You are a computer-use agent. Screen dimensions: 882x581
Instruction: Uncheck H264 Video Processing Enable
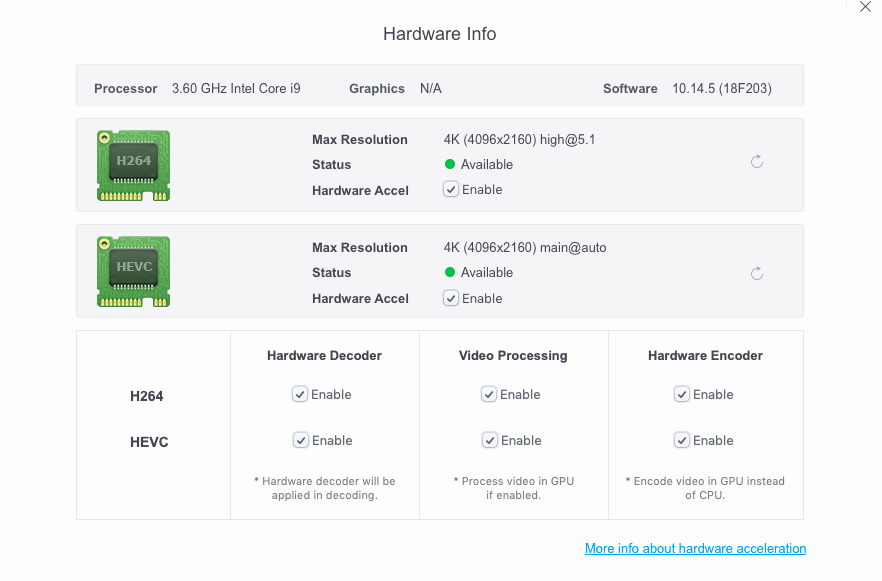point(489,394)
